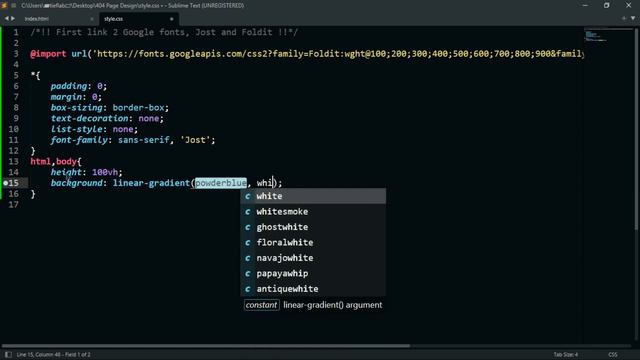Toggle the side bar from status bar icon
The width and height of the screenshot is (640, 360).
point(8,354)
